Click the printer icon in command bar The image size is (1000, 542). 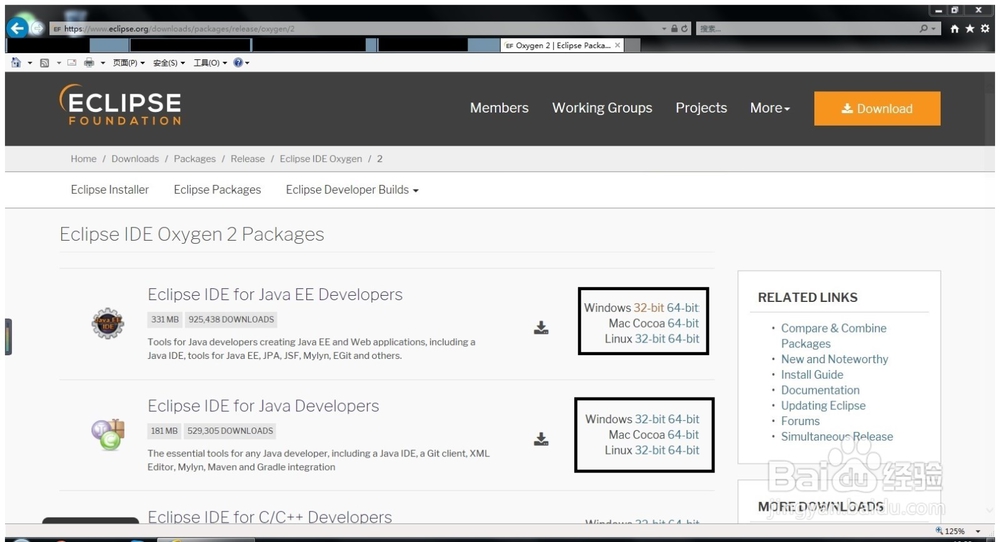click(89, 62)
